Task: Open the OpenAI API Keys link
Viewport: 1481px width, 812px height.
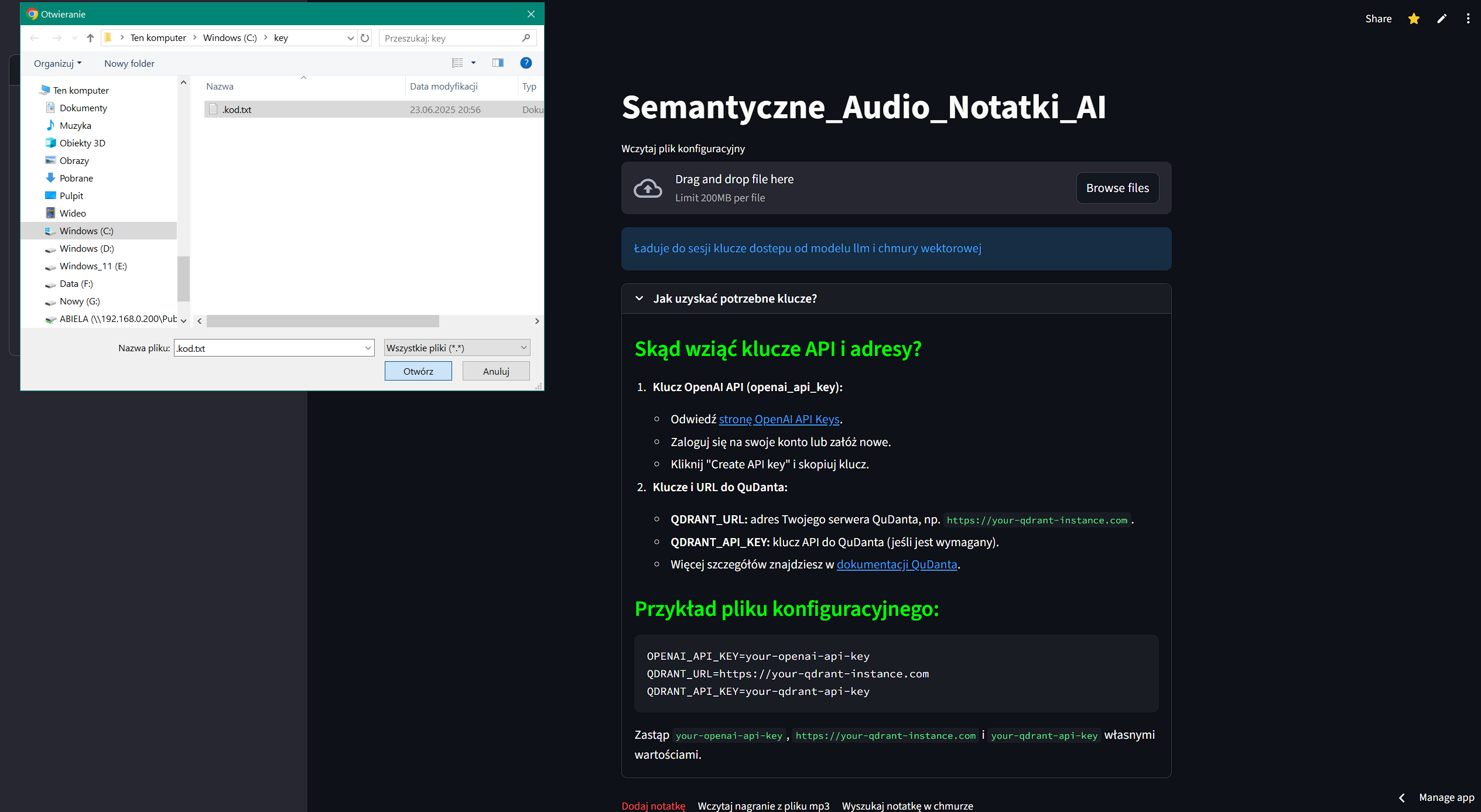Action: [779, 419]
